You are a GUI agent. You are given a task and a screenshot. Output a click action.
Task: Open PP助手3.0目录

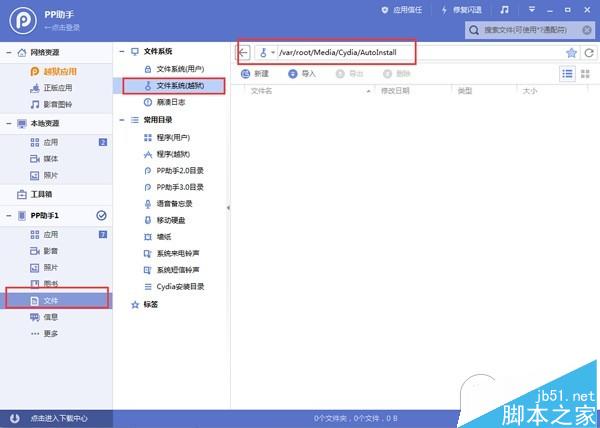tap(174, 187)
